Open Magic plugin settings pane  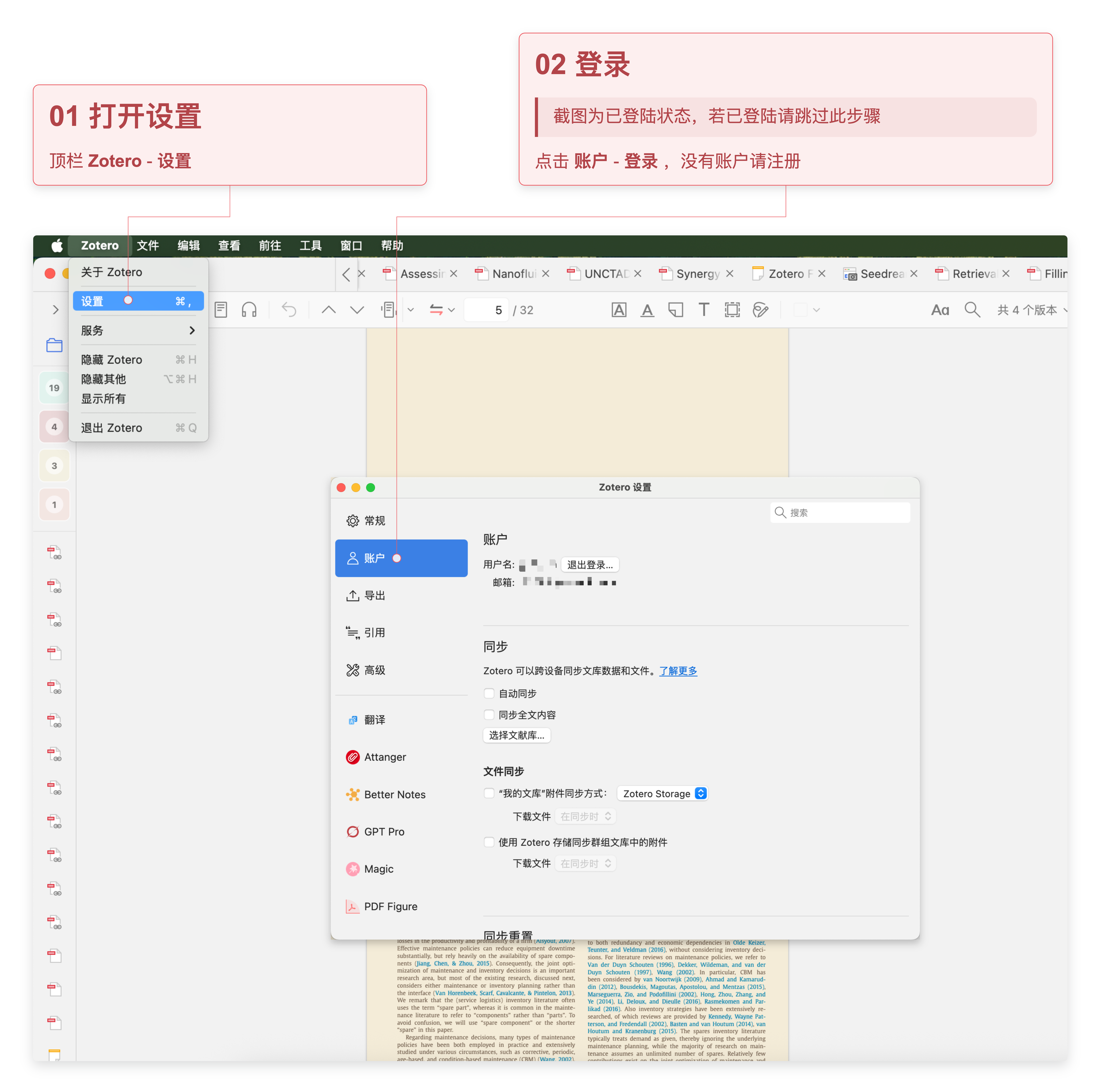click(402, 870)
